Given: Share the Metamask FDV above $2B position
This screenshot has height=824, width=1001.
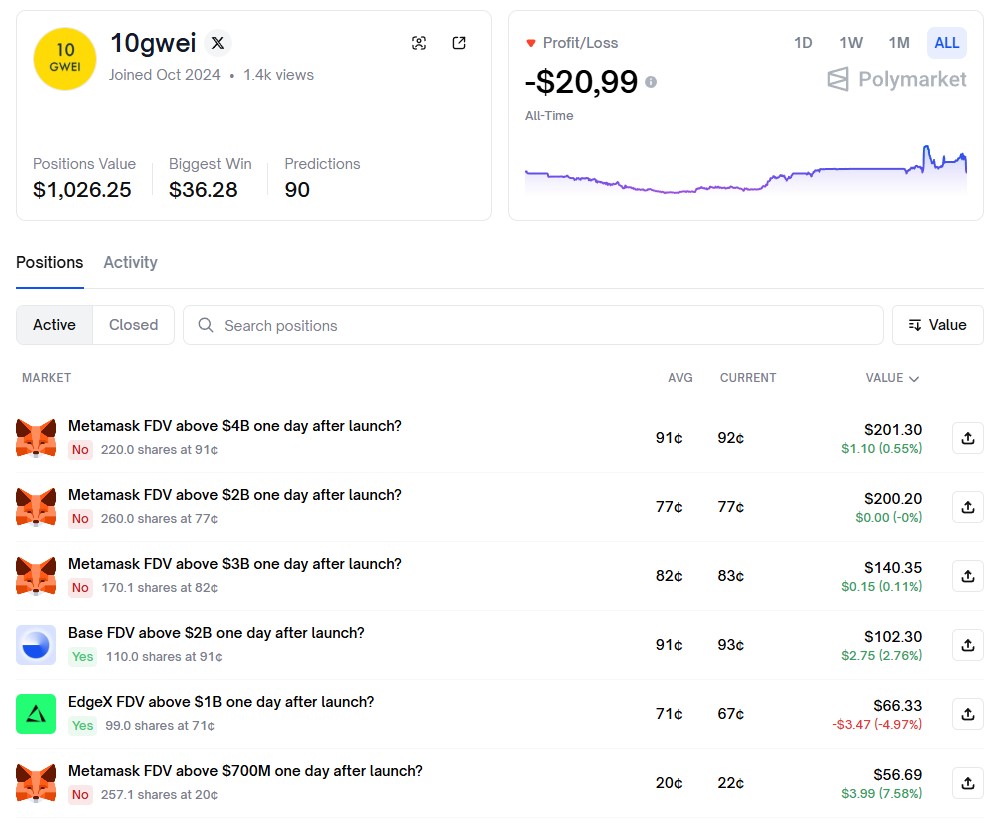Looking at the screenshot, I should point(968,507).
